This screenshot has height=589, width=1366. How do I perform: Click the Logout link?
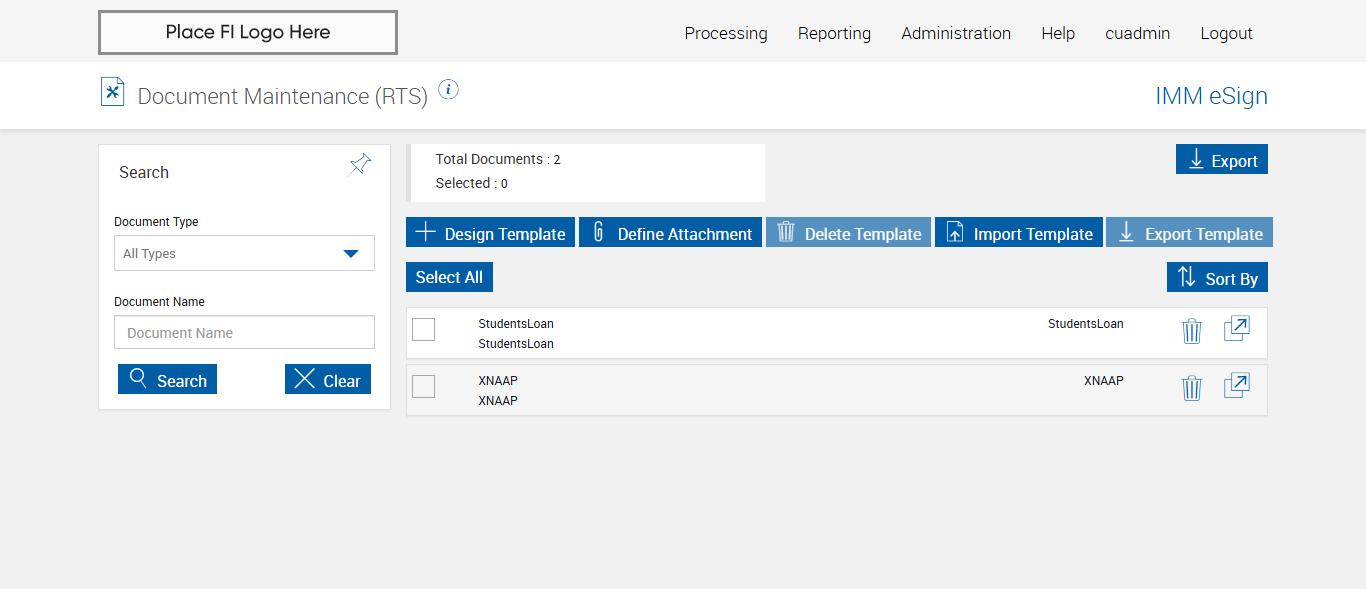(x=1226, y=33)
